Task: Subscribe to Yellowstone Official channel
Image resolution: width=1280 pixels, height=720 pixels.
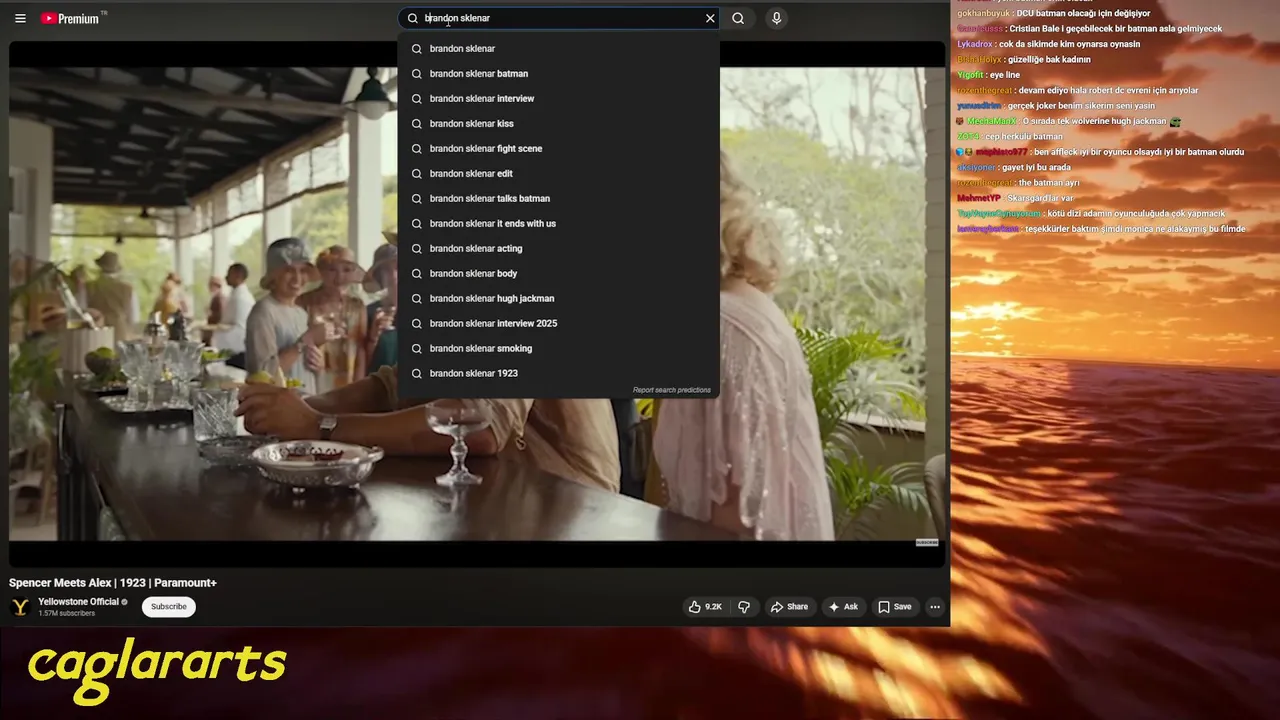Action: [168, 606]
